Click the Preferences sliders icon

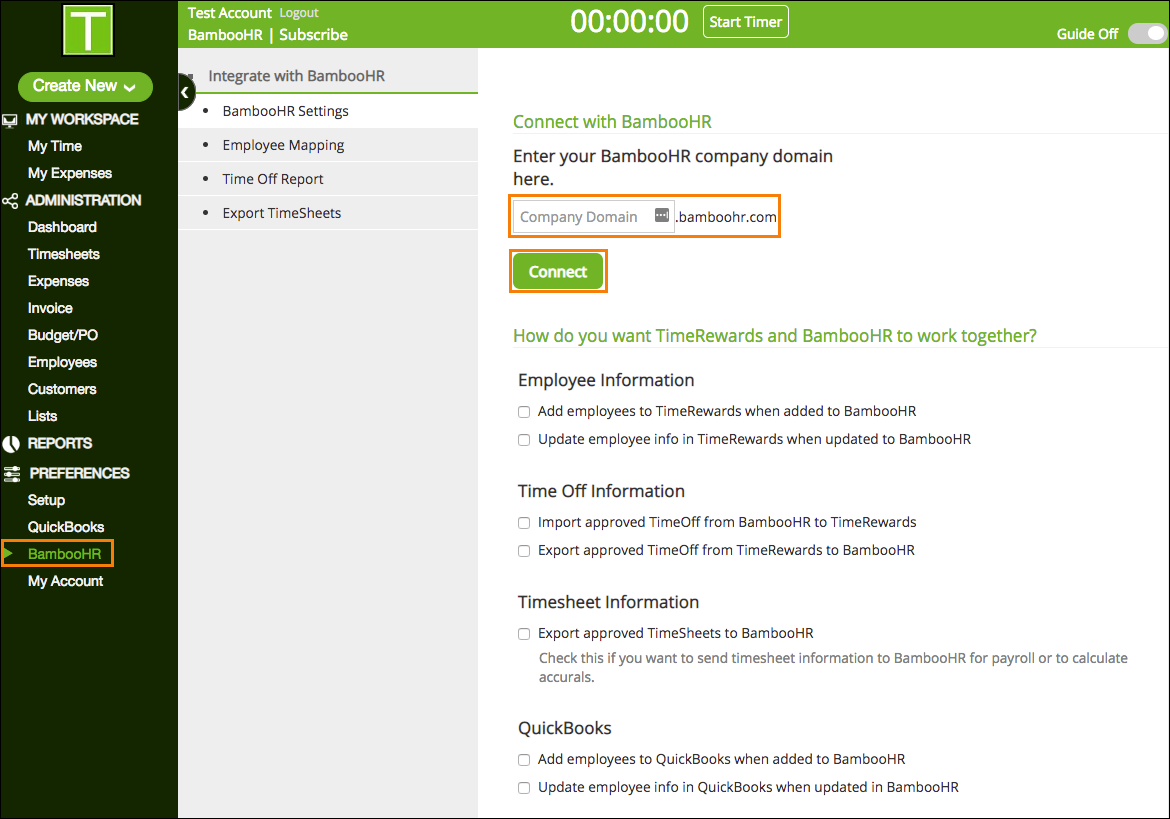(12, 474)
